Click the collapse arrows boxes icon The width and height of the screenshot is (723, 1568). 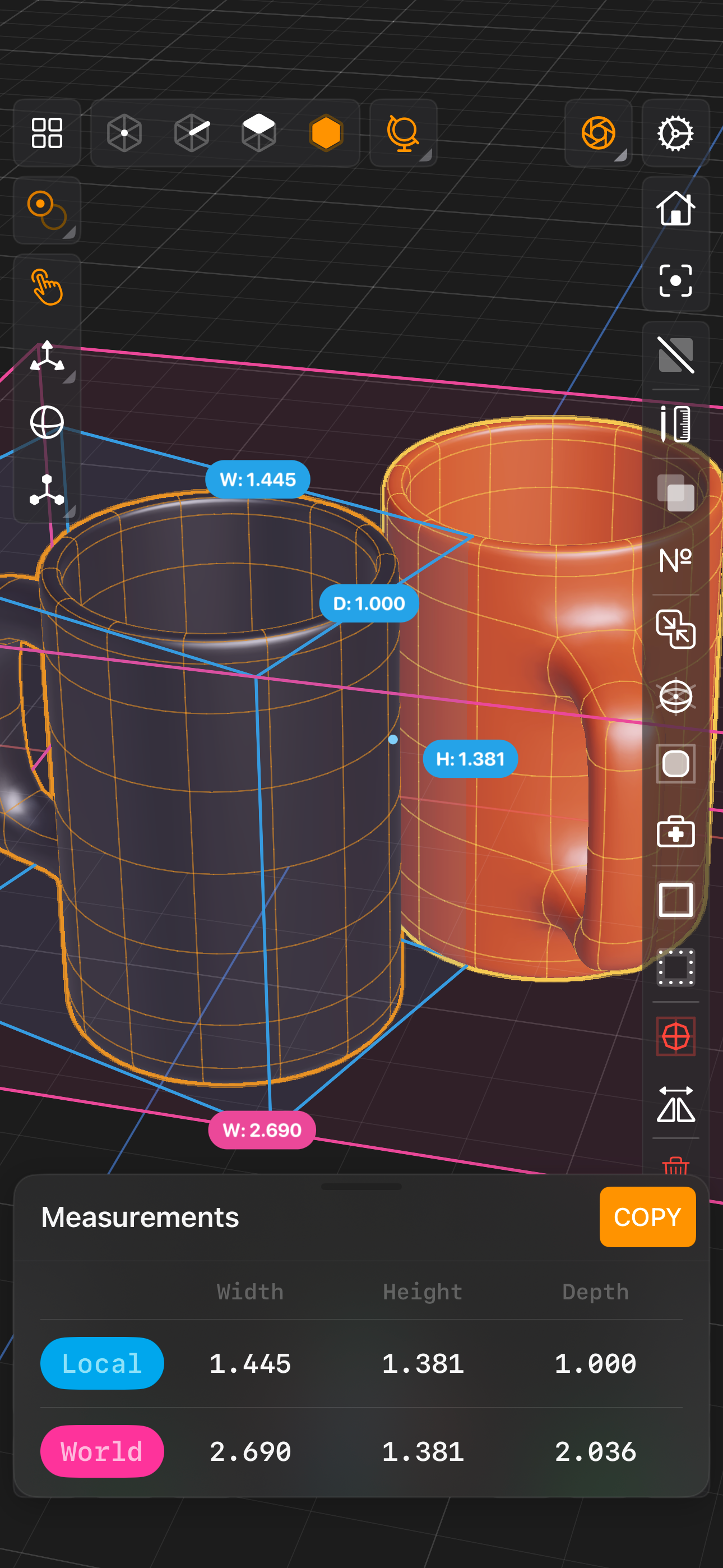coord(675,629)
